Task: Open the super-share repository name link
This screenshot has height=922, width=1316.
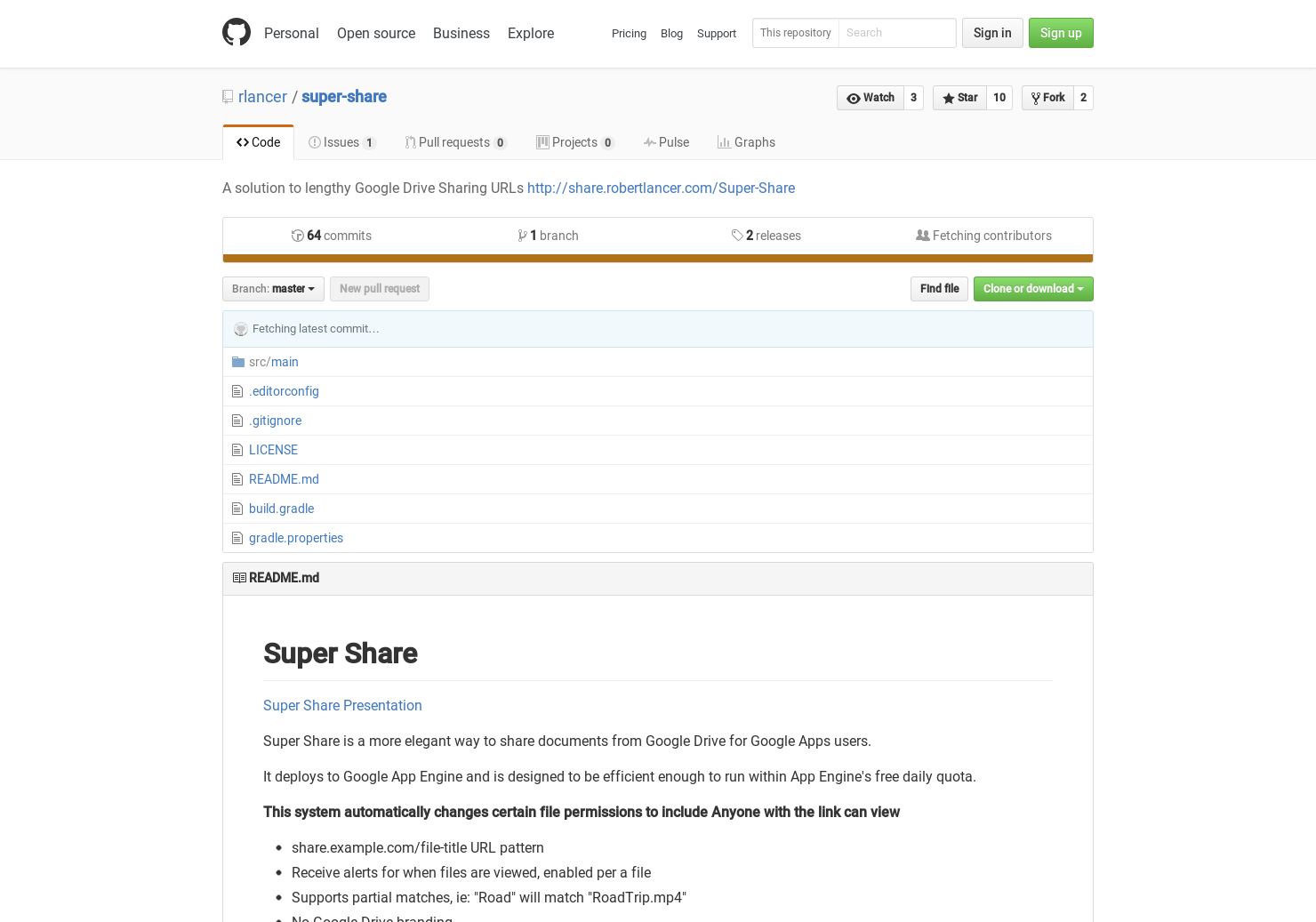Action: 344,96
